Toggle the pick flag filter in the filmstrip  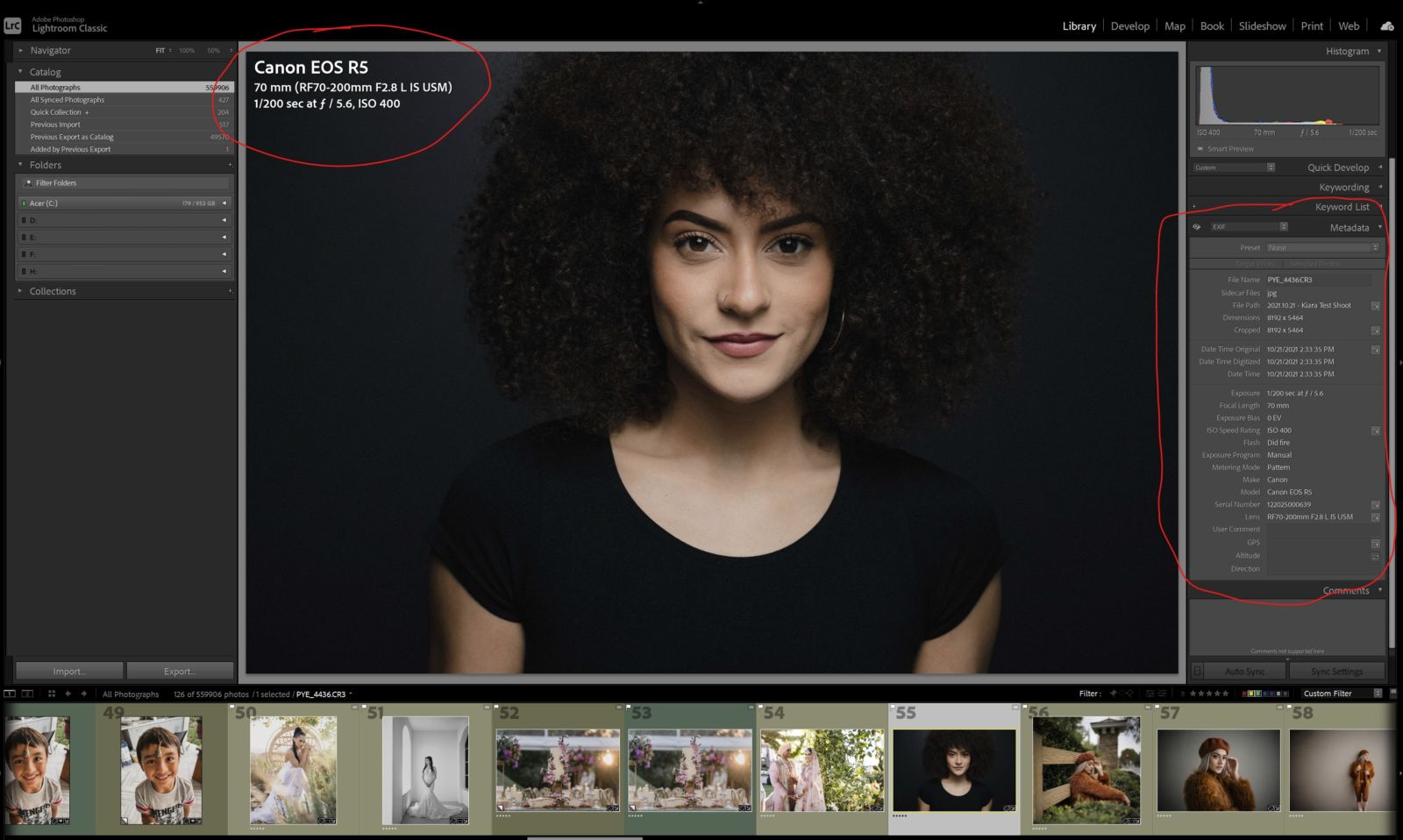tap(1113, 694)
